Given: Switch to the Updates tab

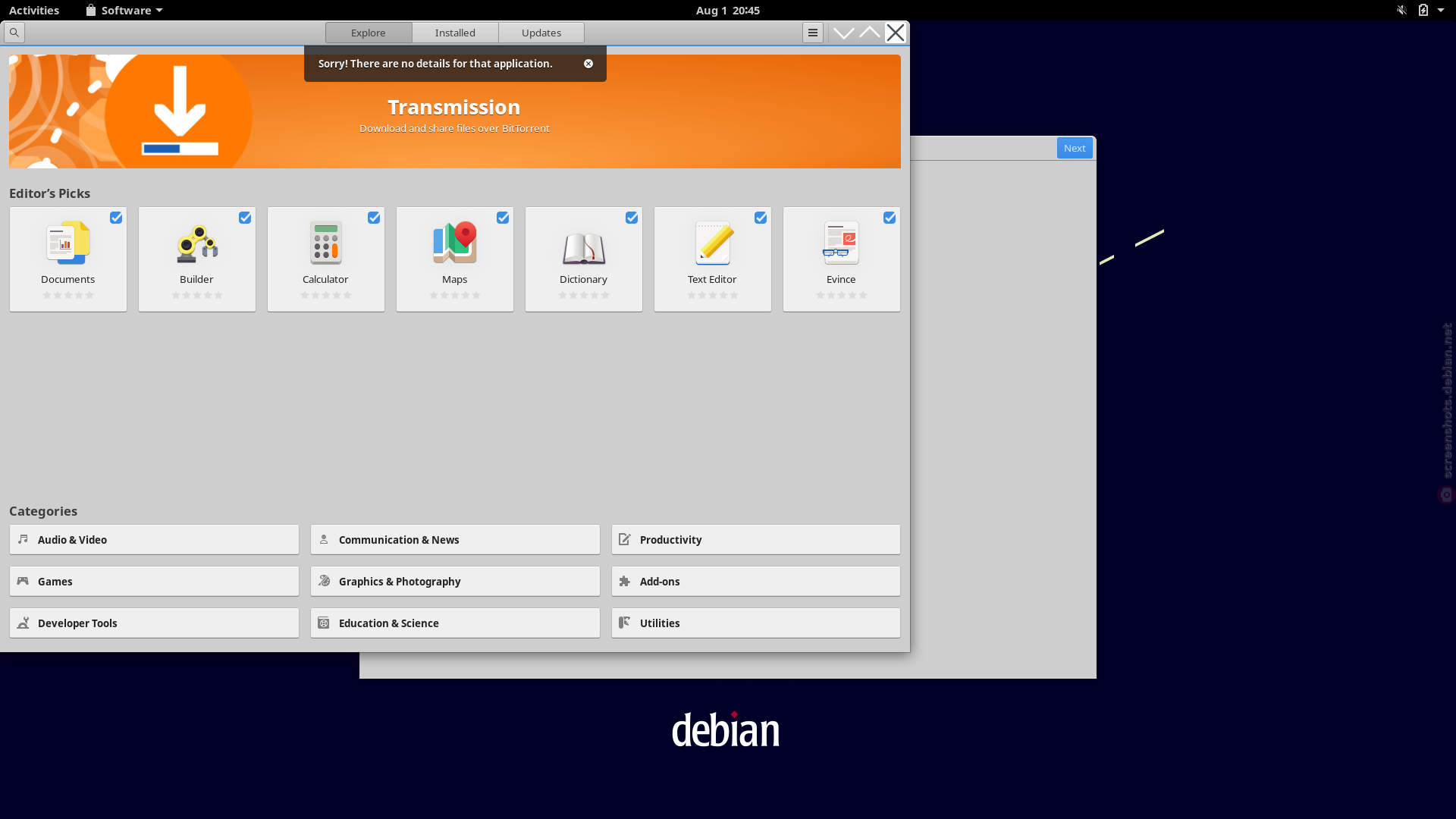Looking at the screenshot, I should pos(541,33).
